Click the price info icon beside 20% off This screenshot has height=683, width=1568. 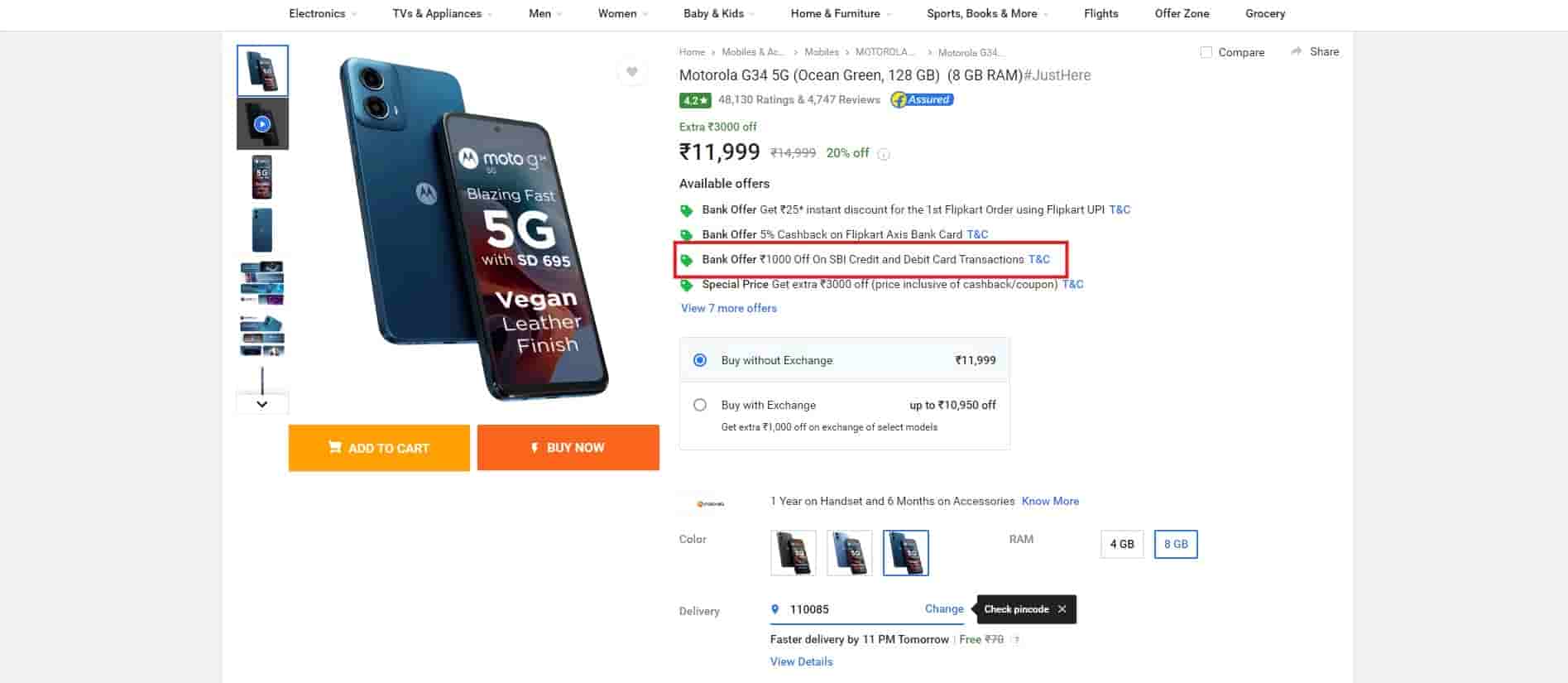tap(884, 154)
